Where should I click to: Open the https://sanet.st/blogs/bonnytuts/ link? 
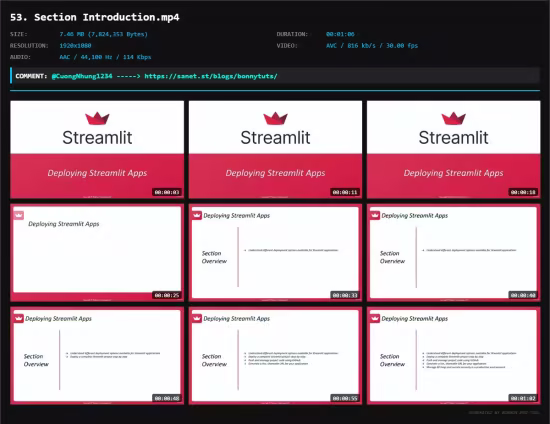211,76
